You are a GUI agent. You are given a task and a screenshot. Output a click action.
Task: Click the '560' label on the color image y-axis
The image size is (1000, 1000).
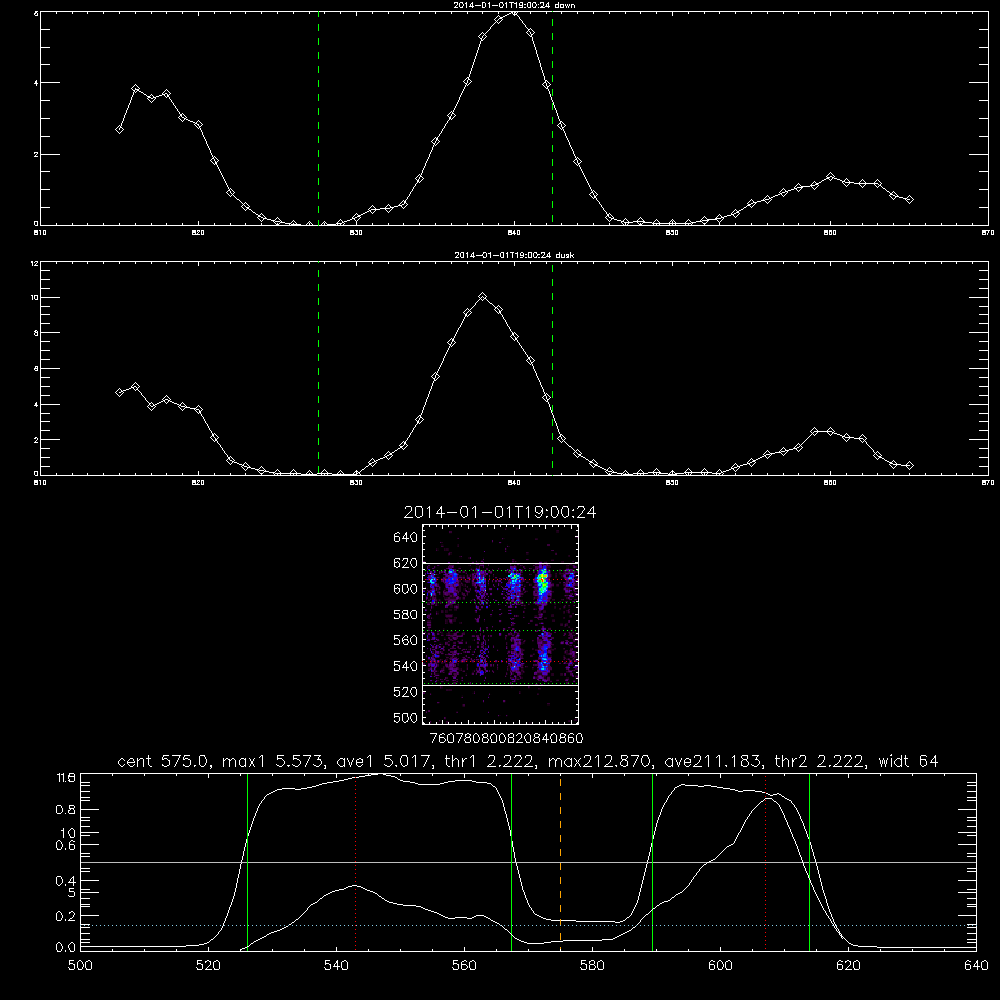(x=406, y=640)
